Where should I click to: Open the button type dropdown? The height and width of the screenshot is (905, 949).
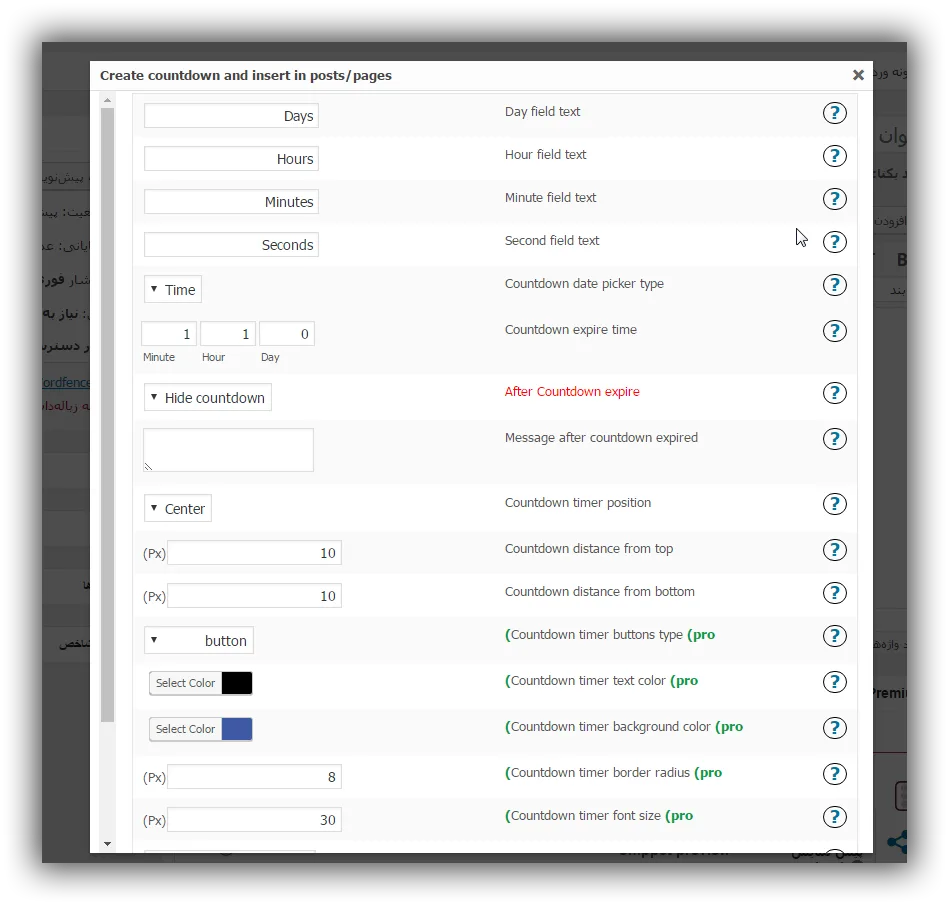pyautogui.click(x=199, y=640)
